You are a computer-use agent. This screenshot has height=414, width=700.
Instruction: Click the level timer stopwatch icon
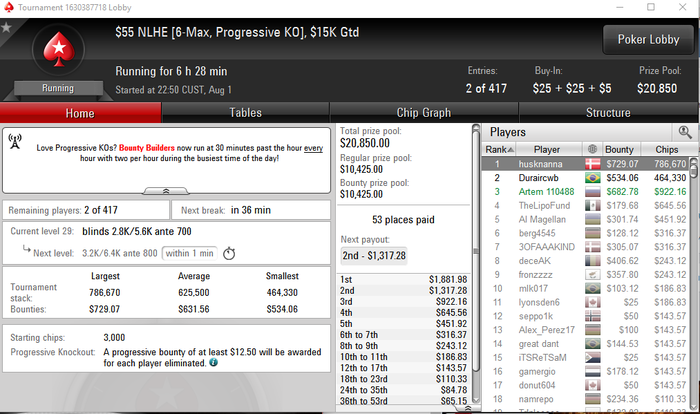(229, 253)
